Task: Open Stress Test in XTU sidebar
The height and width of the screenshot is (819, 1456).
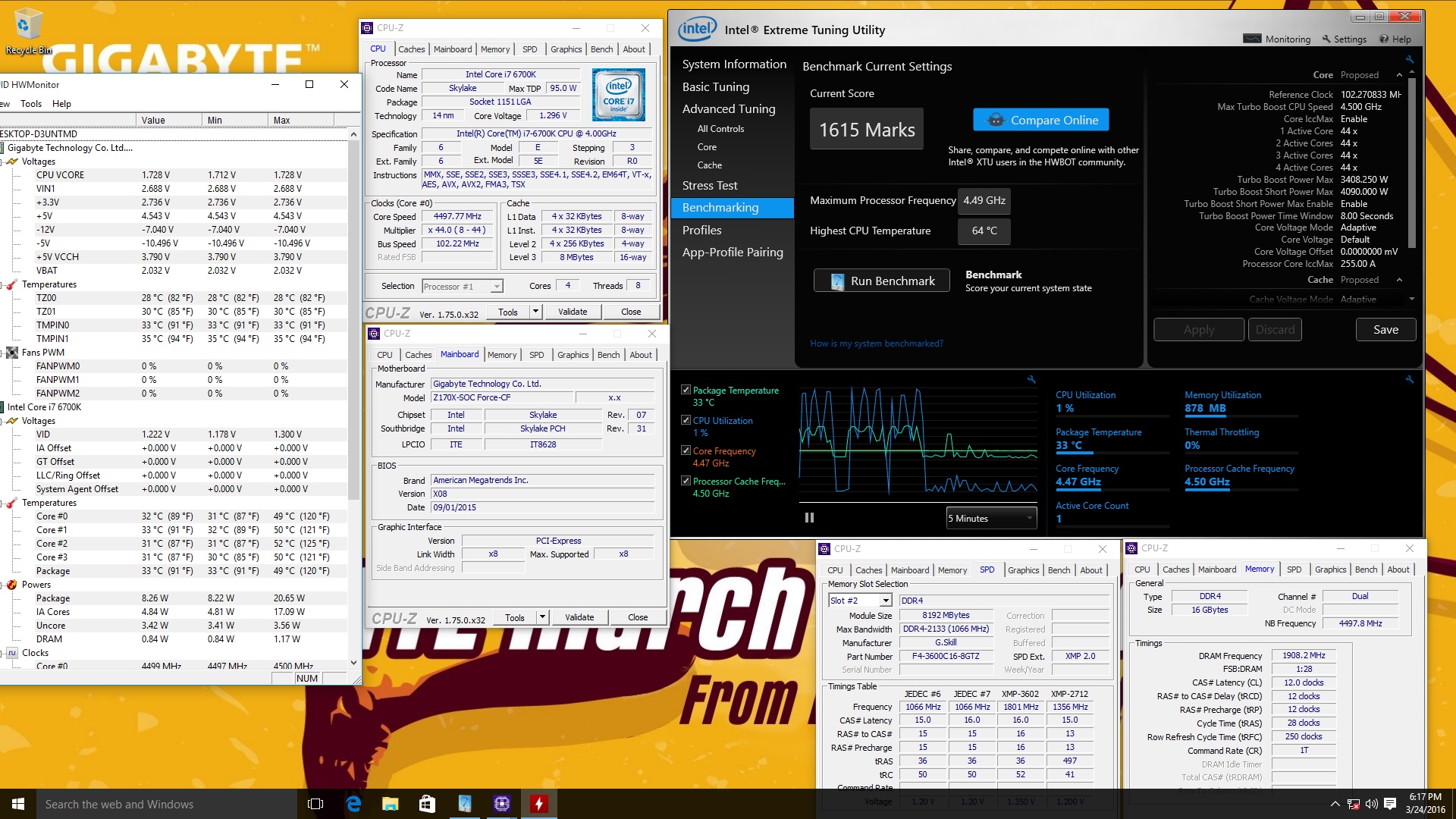Action: [x=710, y=186]
